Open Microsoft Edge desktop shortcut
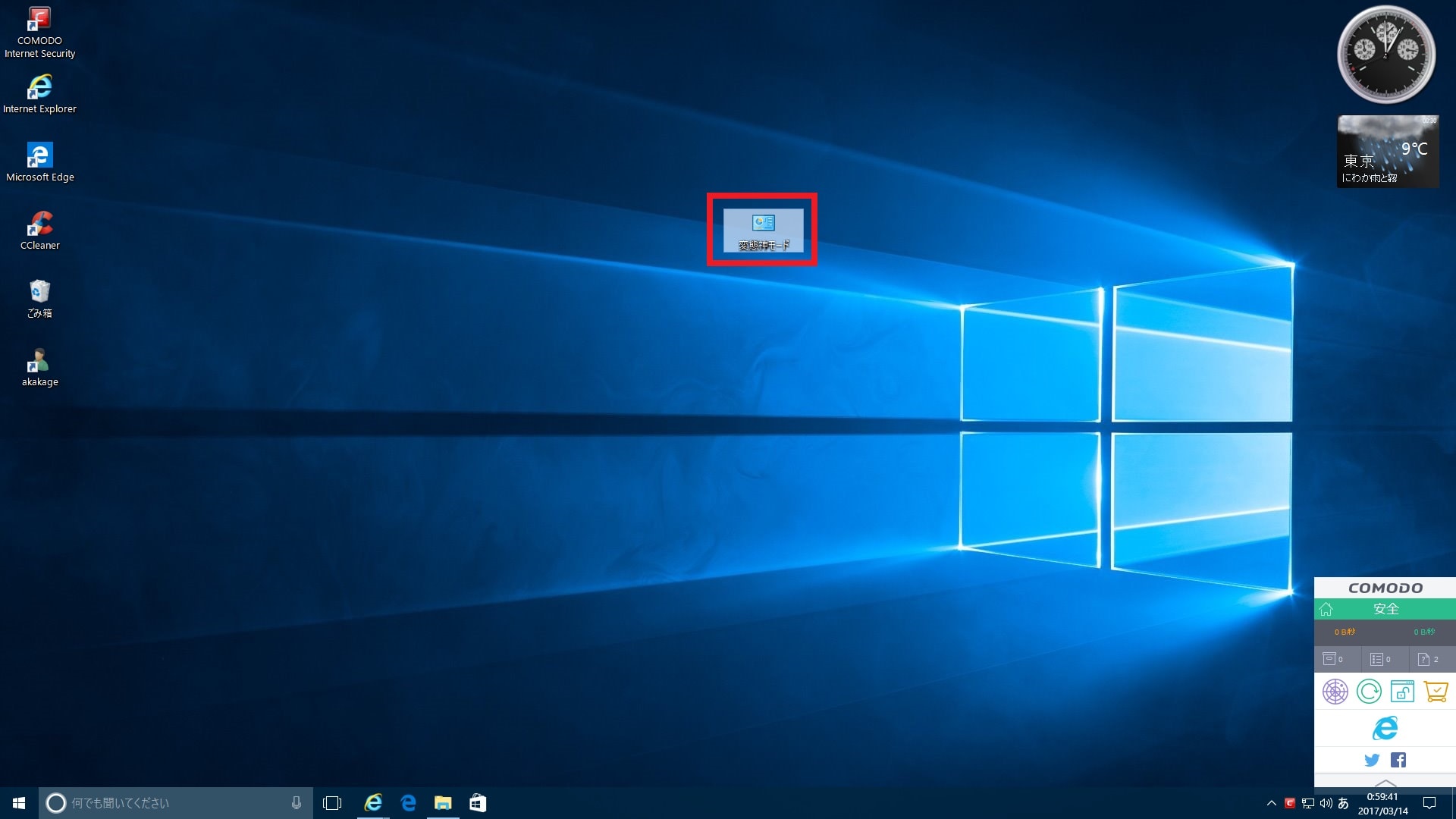This screenshot has height=819, width=1456. tap(39, 162)
